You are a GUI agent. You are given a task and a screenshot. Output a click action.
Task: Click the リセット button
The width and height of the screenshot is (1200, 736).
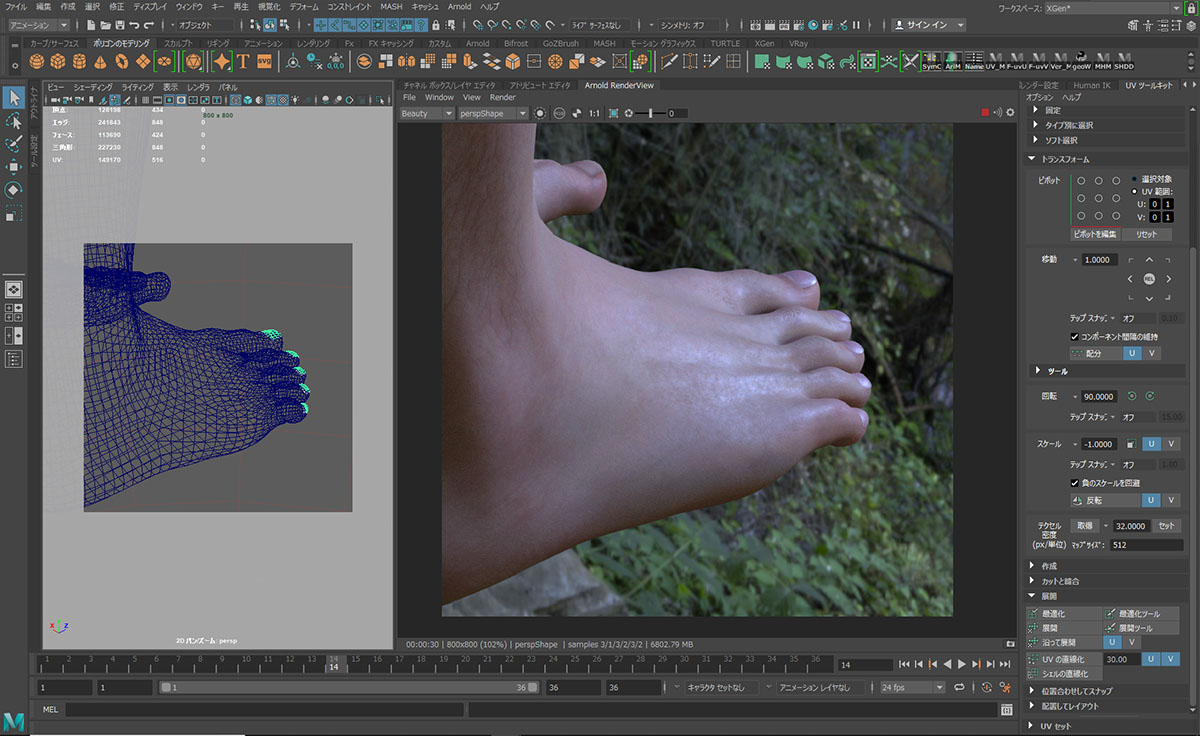pyautogui.click(x=1147, y=234)
